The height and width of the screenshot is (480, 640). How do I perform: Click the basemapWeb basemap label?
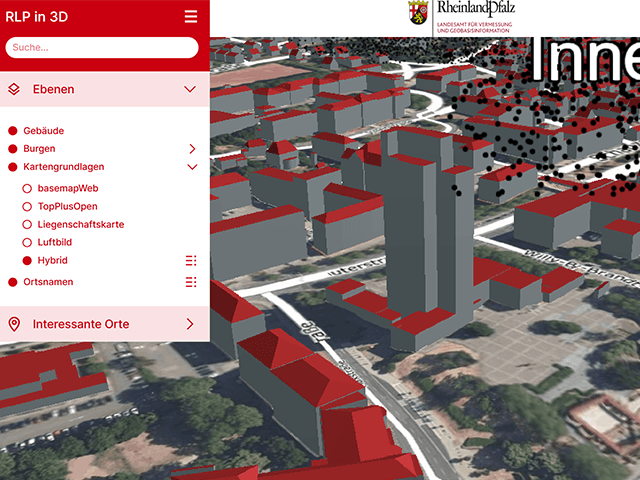tap(68, 189)
